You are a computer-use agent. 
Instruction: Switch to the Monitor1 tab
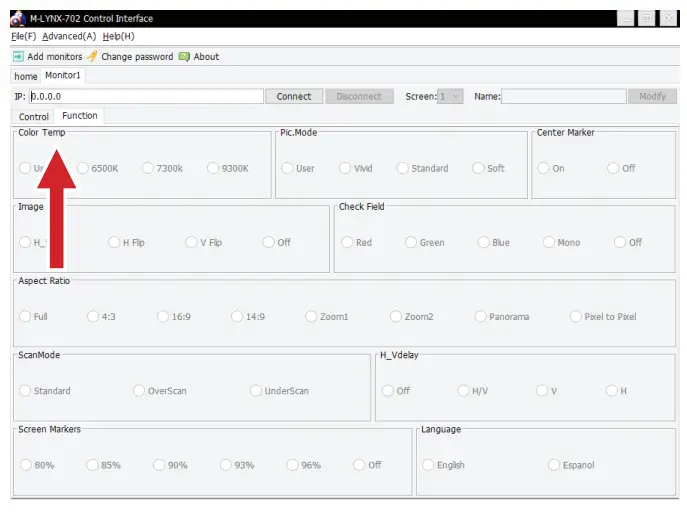click(x=63, y=75)
